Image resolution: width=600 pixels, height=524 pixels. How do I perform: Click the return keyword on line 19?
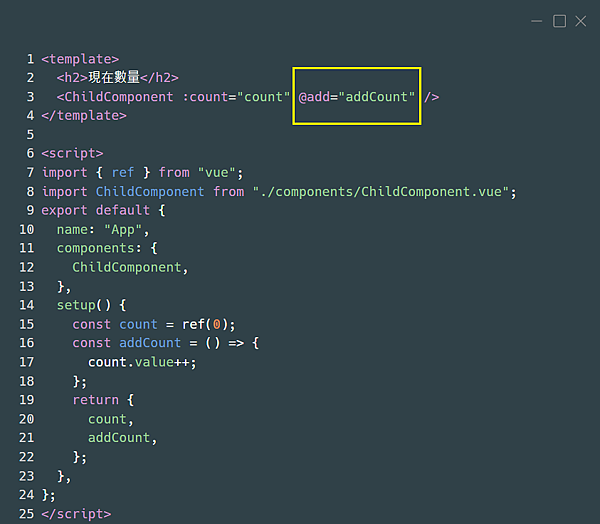point(96,400)
